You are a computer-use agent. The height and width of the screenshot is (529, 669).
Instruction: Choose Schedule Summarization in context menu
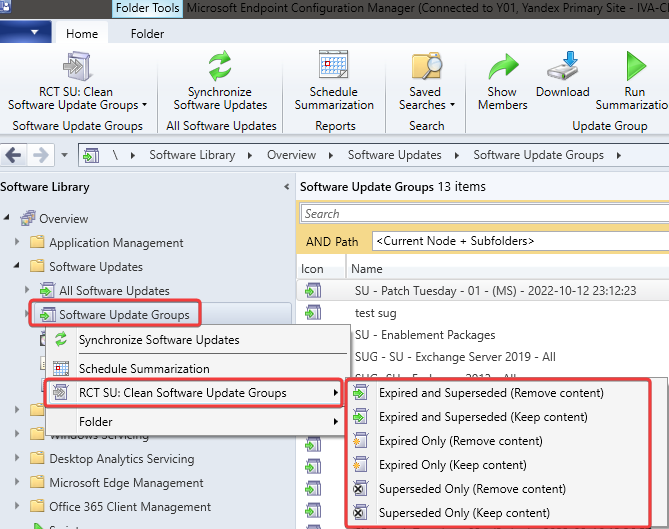click(x=197, y=368)
